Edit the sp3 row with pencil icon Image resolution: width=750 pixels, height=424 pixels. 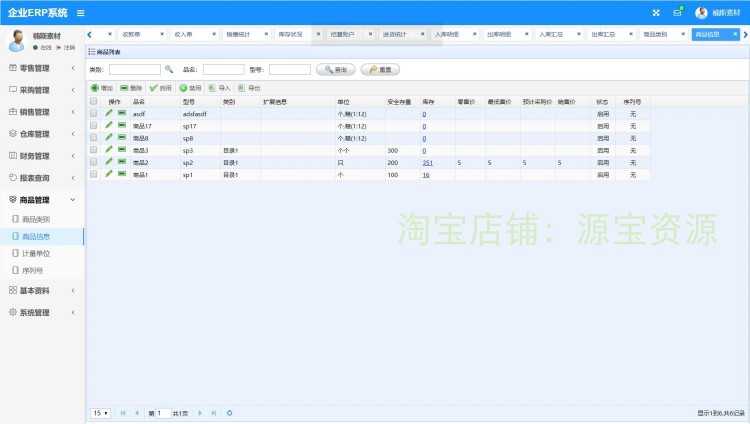click(109, 150)
